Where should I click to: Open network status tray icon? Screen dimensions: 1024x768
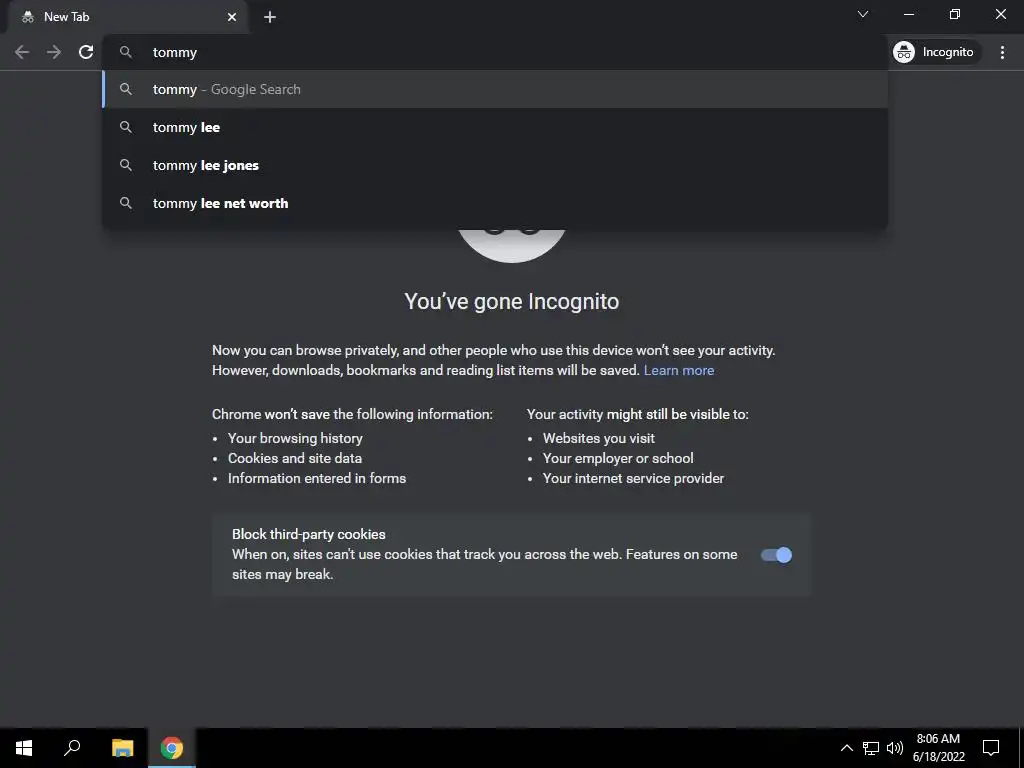pyautogui.click(x=871, y=748)
